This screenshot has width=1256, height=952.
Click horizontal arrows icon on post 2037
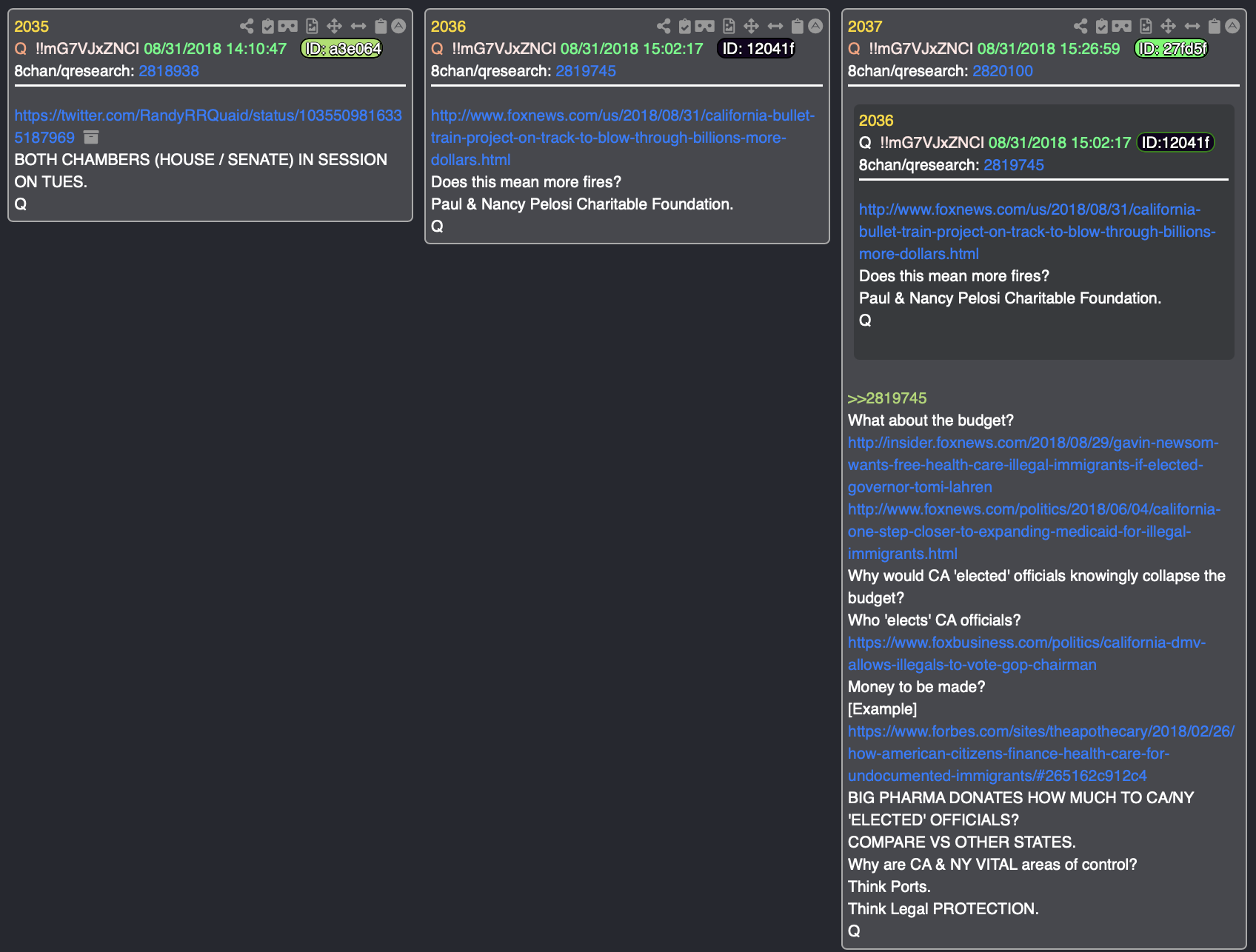point(1192,27)
